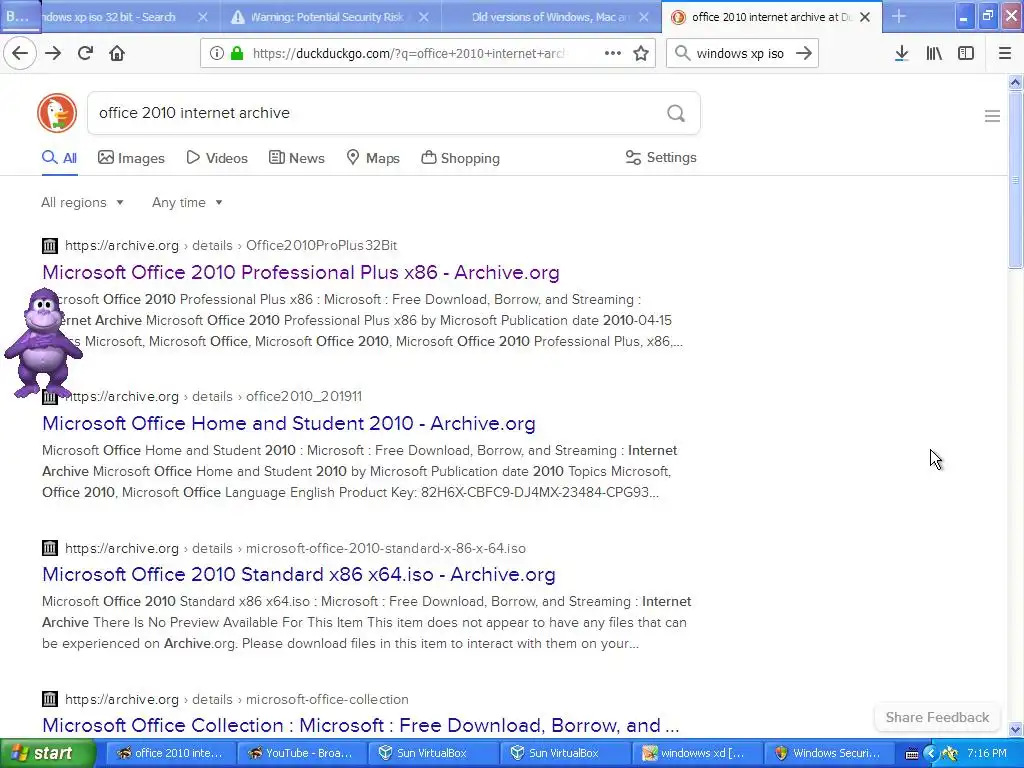
Task: Open DuckDuckGo Settings dropdown
Action: [x=661, y=157]
